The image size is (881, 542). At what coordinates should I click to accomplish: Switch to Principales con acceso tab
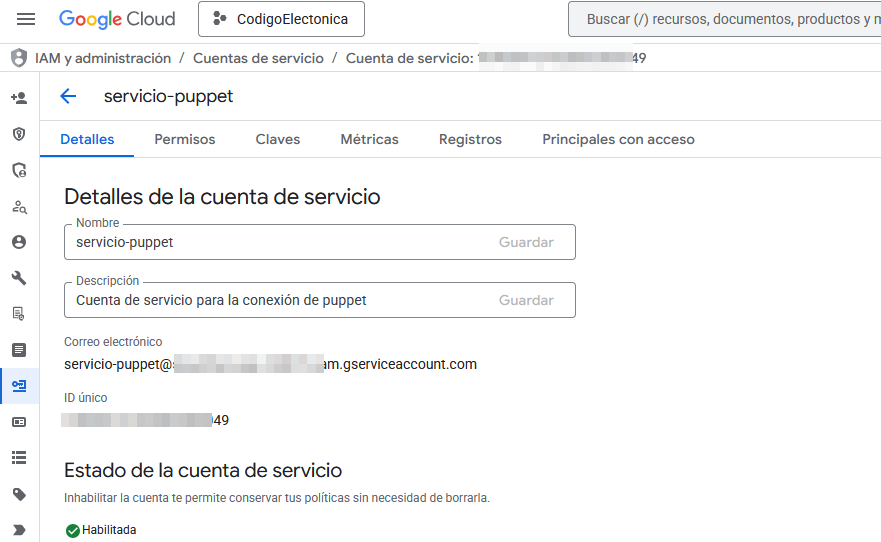pos(618,139)
